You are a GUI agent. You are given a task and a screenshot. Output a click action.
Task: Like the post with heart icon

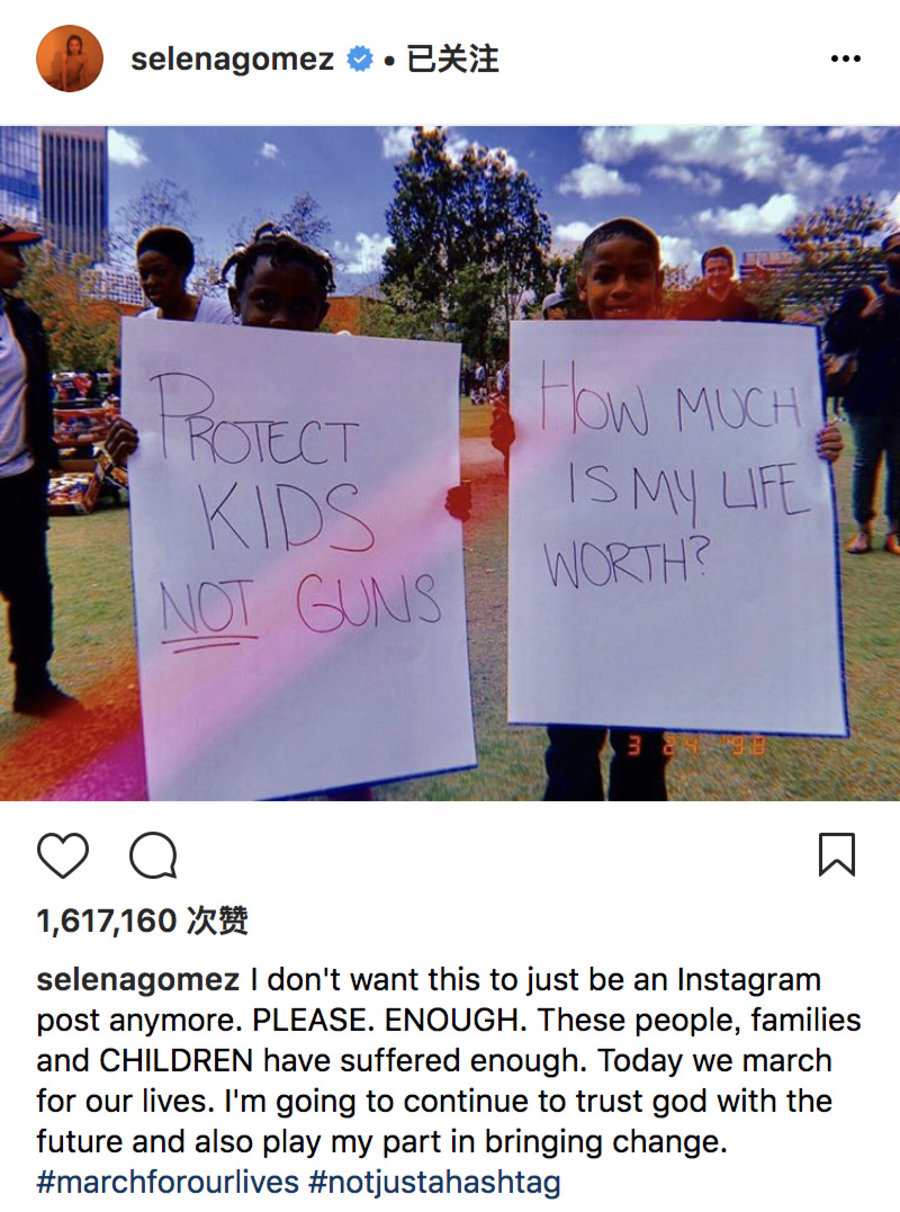click(x=63, y=855)
